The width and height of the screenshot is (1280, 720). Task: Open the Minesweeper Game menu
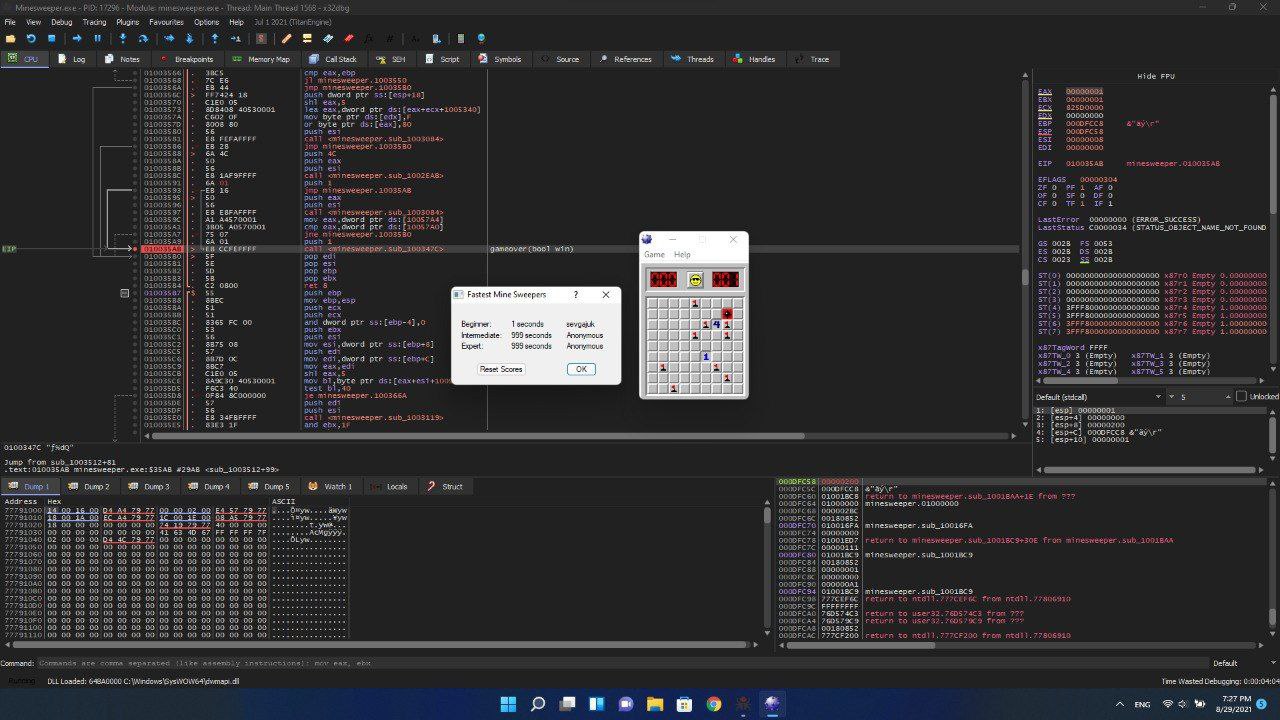654,254
